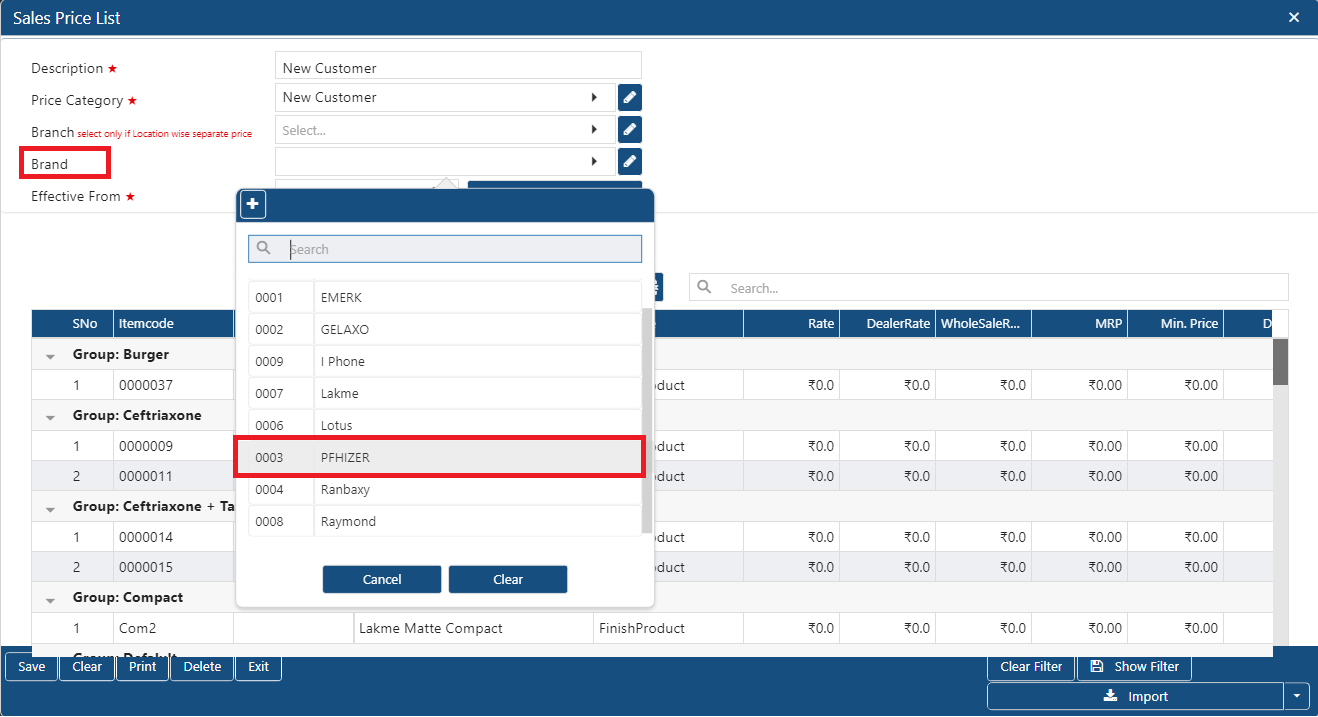
Task: Open the Branch dropdown arrow
Action: (x=595, y=130)
